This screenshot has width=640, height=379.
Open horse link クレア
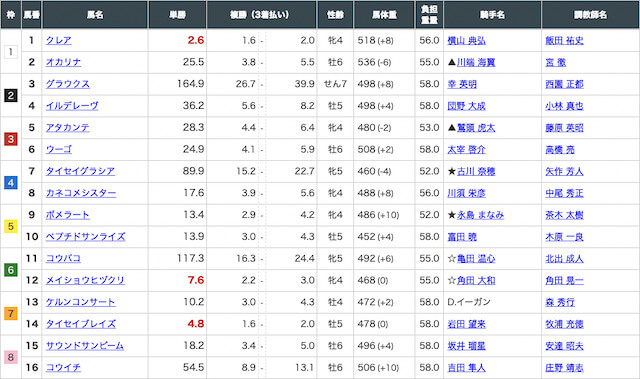[x=59, y=40]
